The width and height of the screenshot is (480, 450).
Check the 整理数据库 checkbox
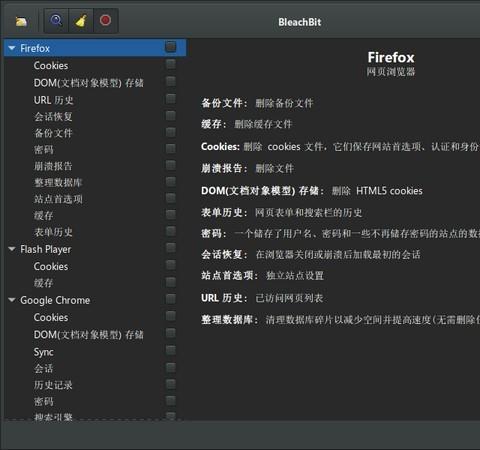tap(171, 182)
